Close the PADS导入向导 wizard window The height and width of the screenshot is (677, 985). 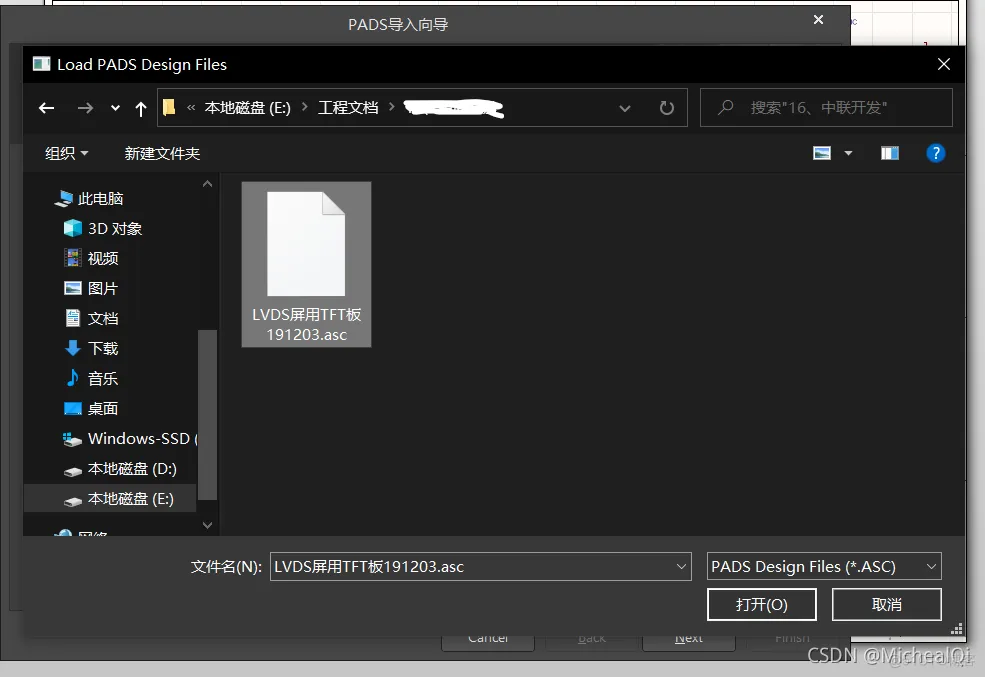[x=819, y=20]
